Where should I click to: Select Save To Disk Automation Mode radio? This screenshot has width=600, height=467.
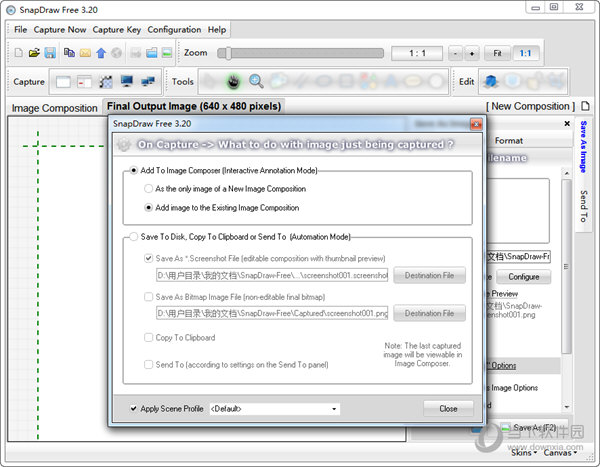point(133,237)
